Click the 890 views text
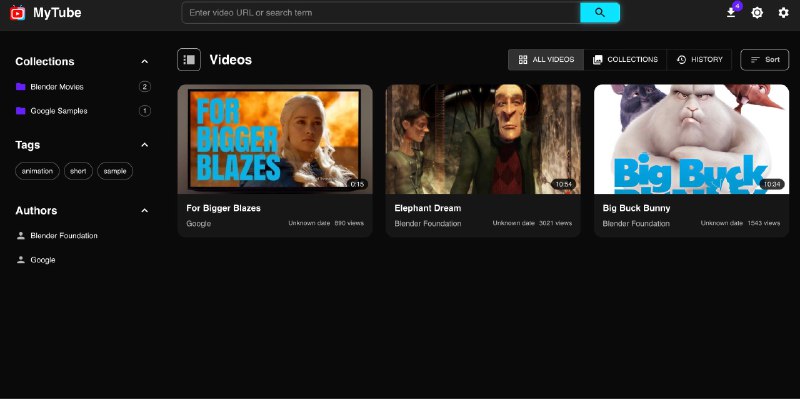 (349, 223)
